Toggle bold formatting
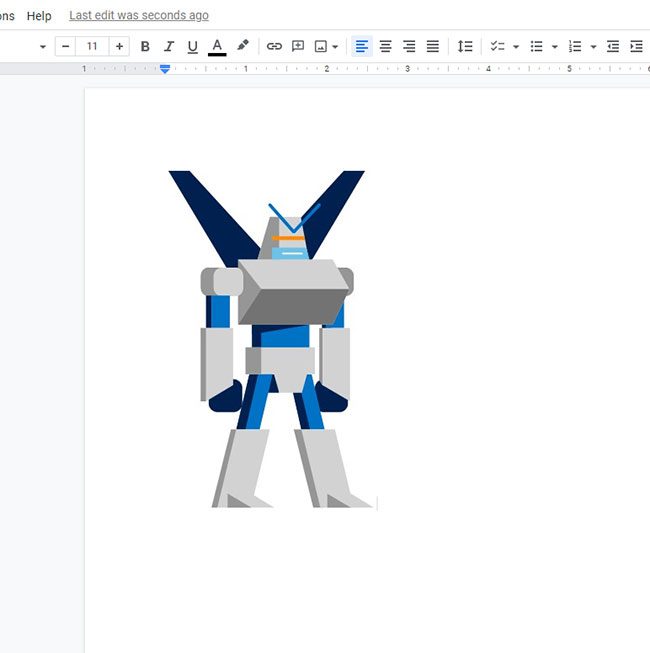This screenshot has width=650, height=653. [145, 47]
